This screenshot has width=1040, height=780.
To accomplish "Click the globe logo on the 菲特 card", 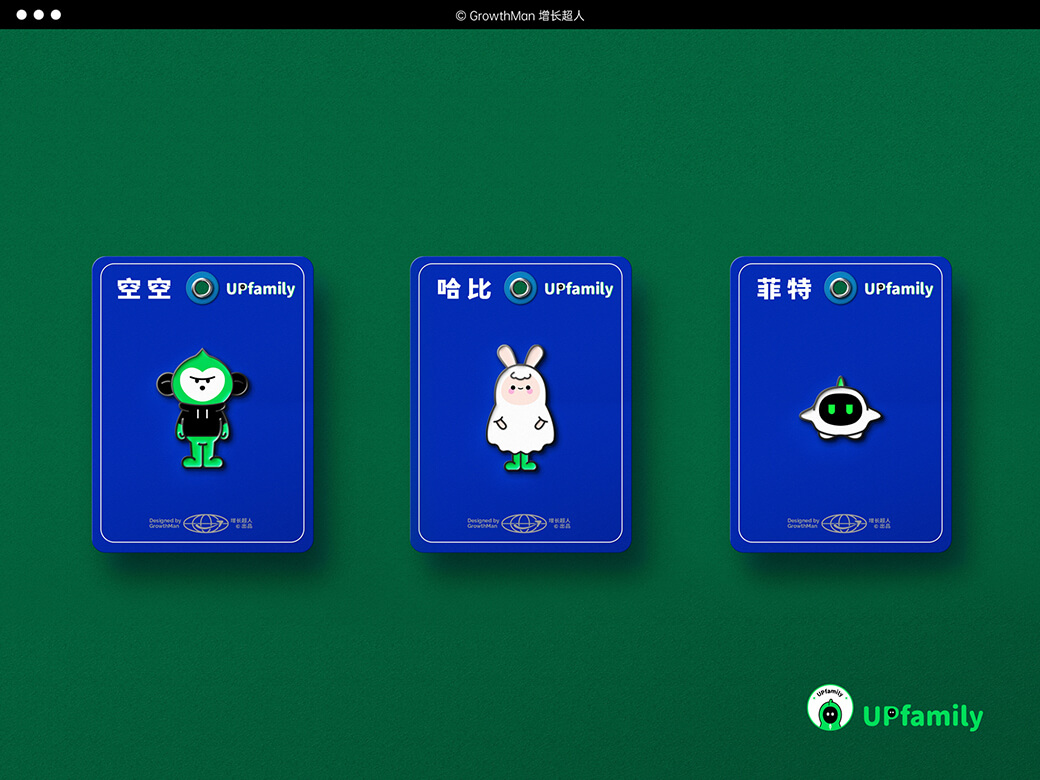I will [x=844, y=523].
